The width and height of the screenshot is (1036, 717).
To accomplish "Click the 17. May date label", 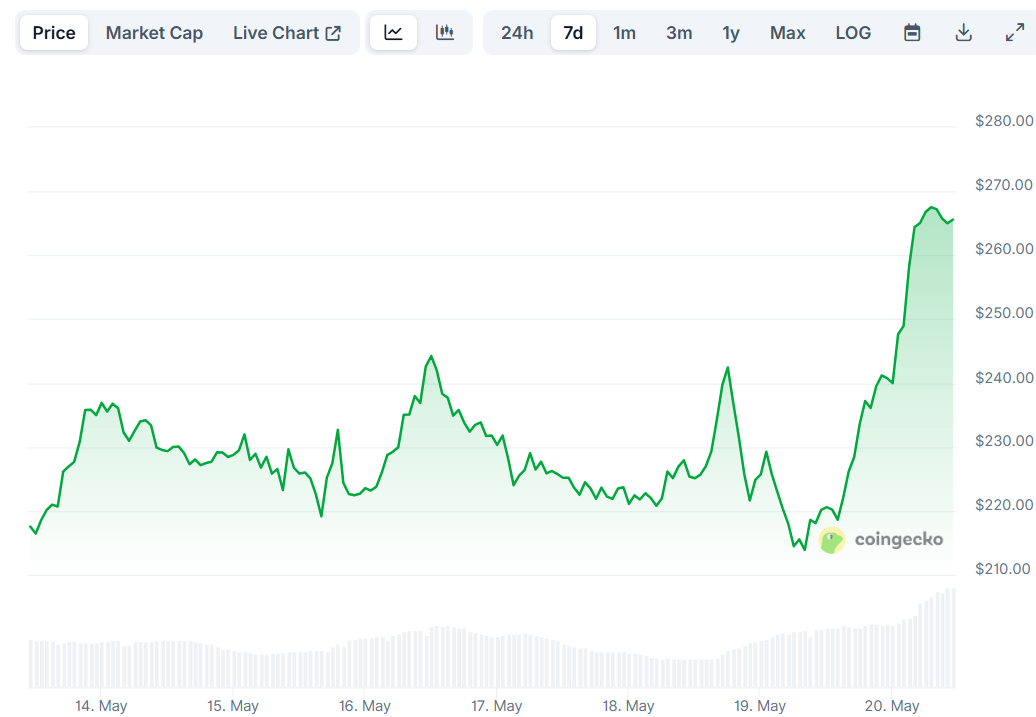I will [x=496, y=706].
